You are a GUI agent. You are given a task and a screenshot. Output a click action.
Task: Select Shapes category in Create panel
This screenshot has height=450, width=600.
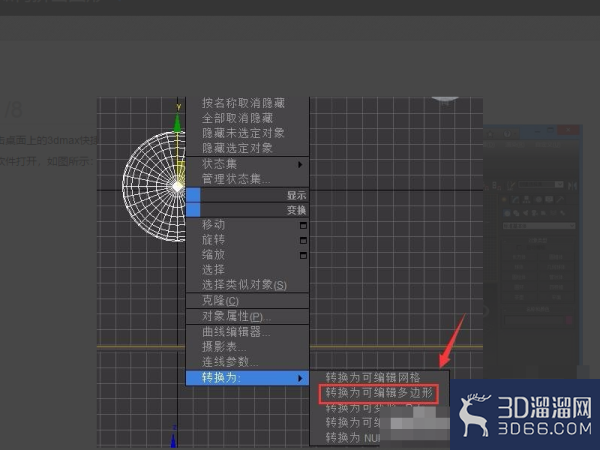516,213
